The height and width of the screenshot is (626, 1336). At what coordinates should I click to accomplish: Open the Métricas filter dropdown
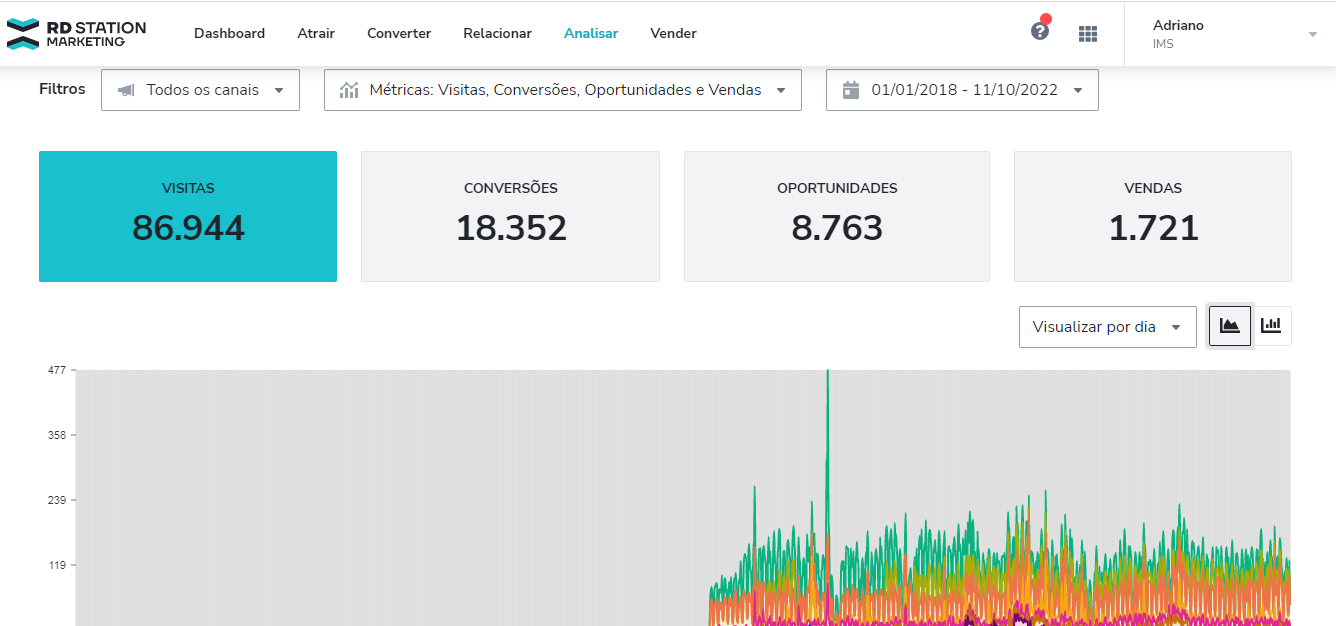click(563, 90)
